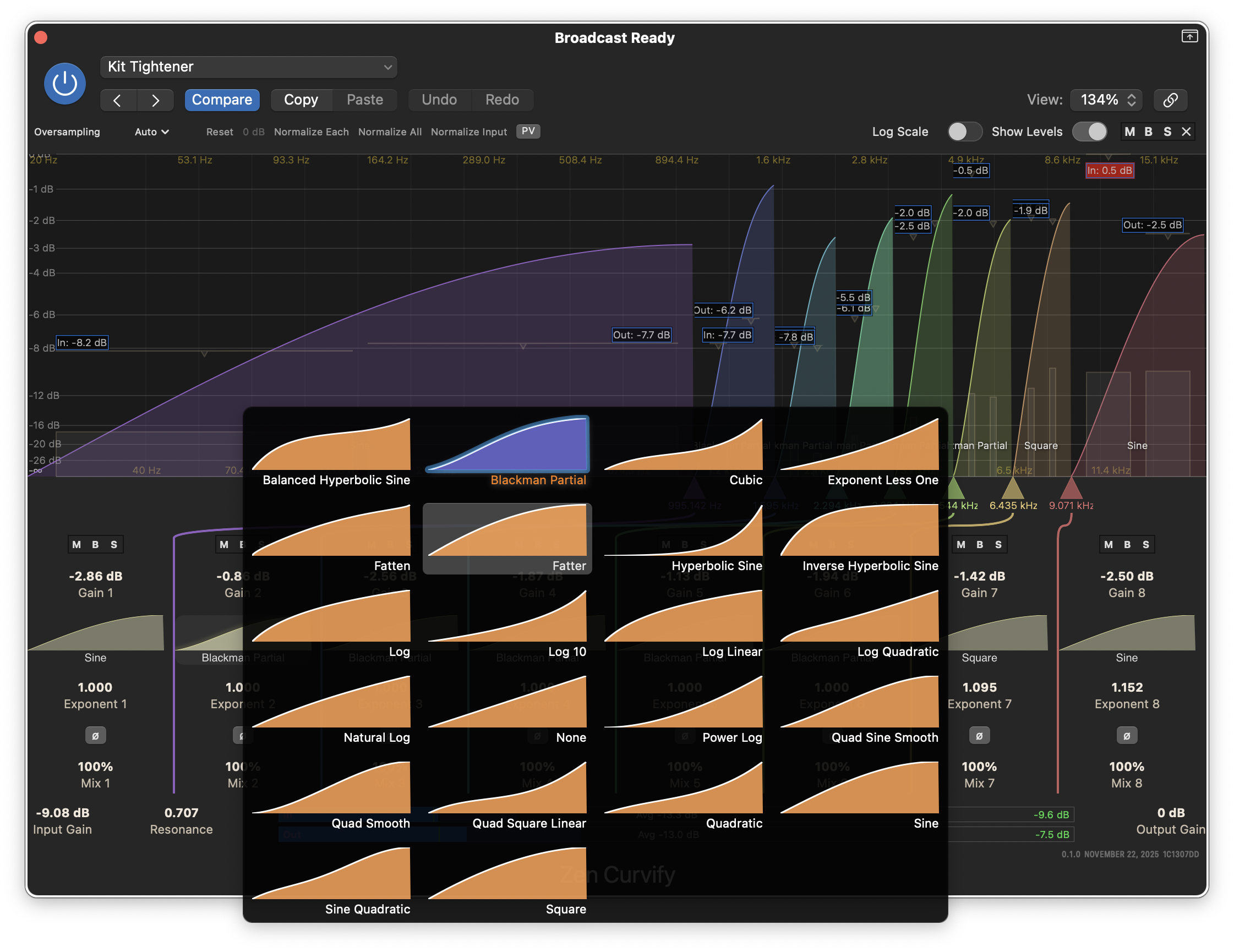Viewport: 1234px width, 952px height.
Task: Click the Sine curve thumbnail of band 8
Action: point(1126,634)
